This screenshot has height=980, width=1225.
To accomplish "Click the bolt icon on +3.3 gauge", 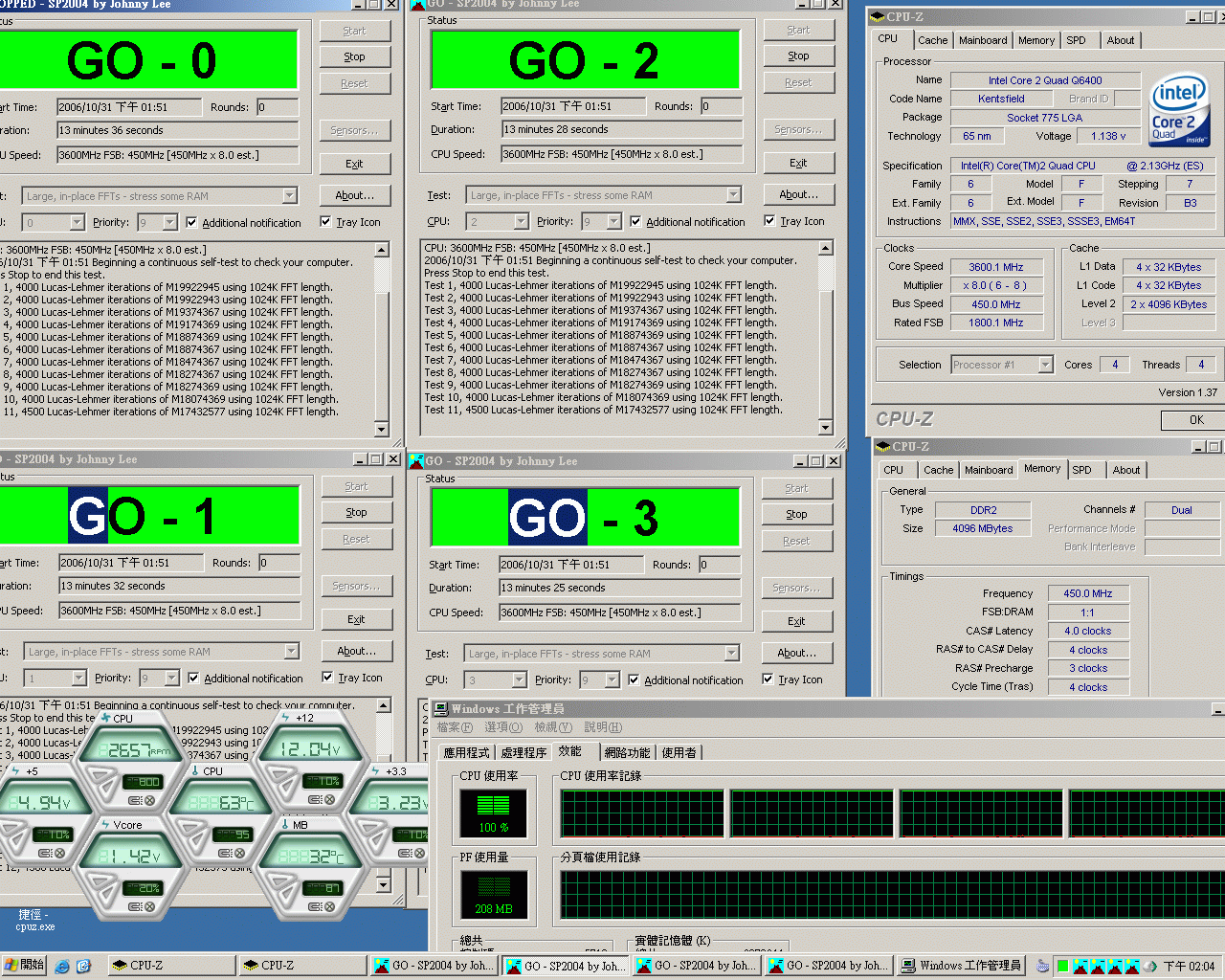I will [376, 770].
